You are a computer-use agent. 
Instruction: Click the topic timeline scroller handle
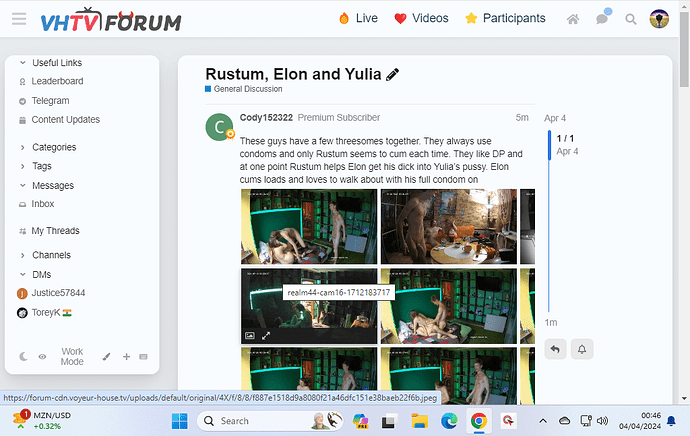[x=549, y=144]
